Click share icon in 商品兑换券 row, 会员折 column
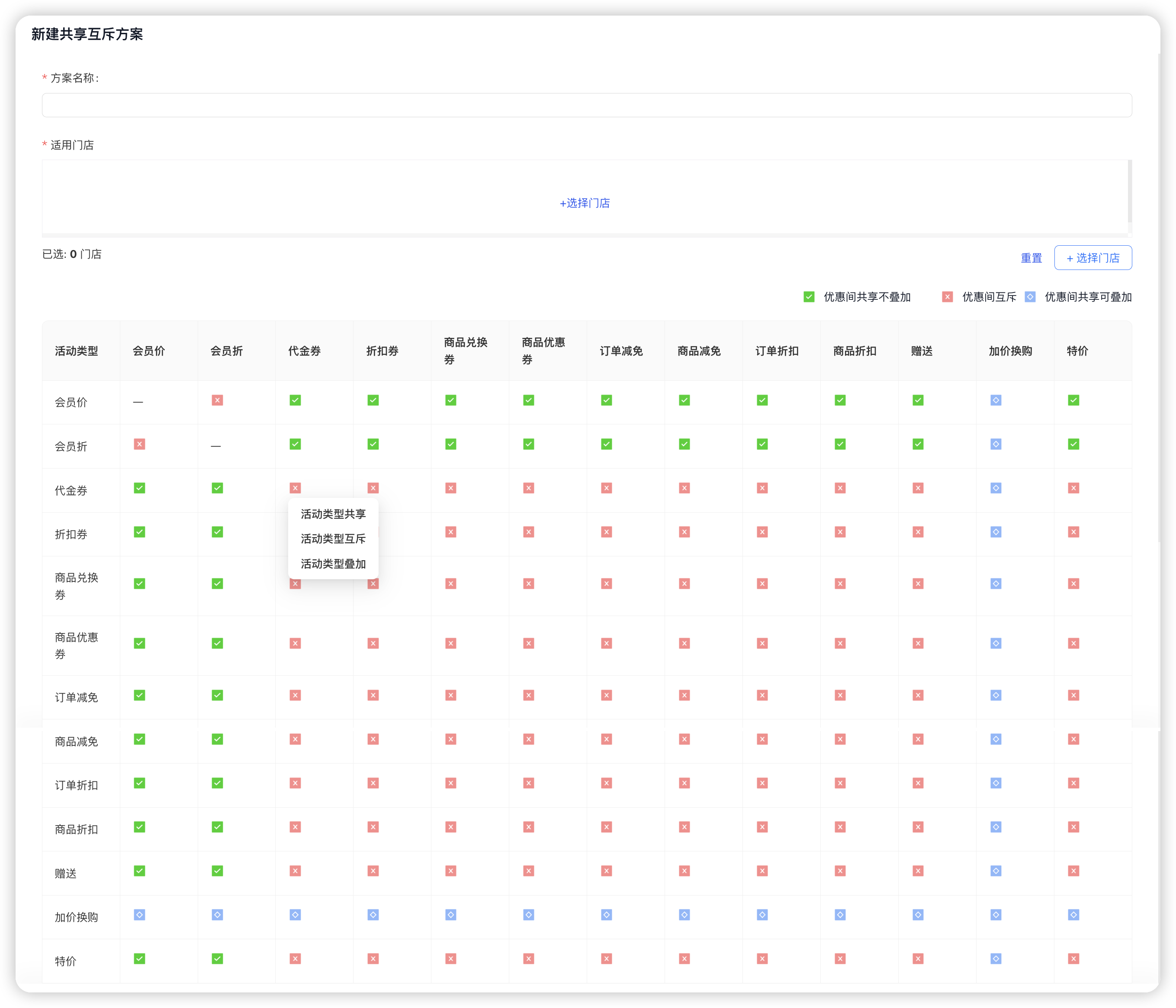1176x1008 pixels. click(x=217, y=584)
